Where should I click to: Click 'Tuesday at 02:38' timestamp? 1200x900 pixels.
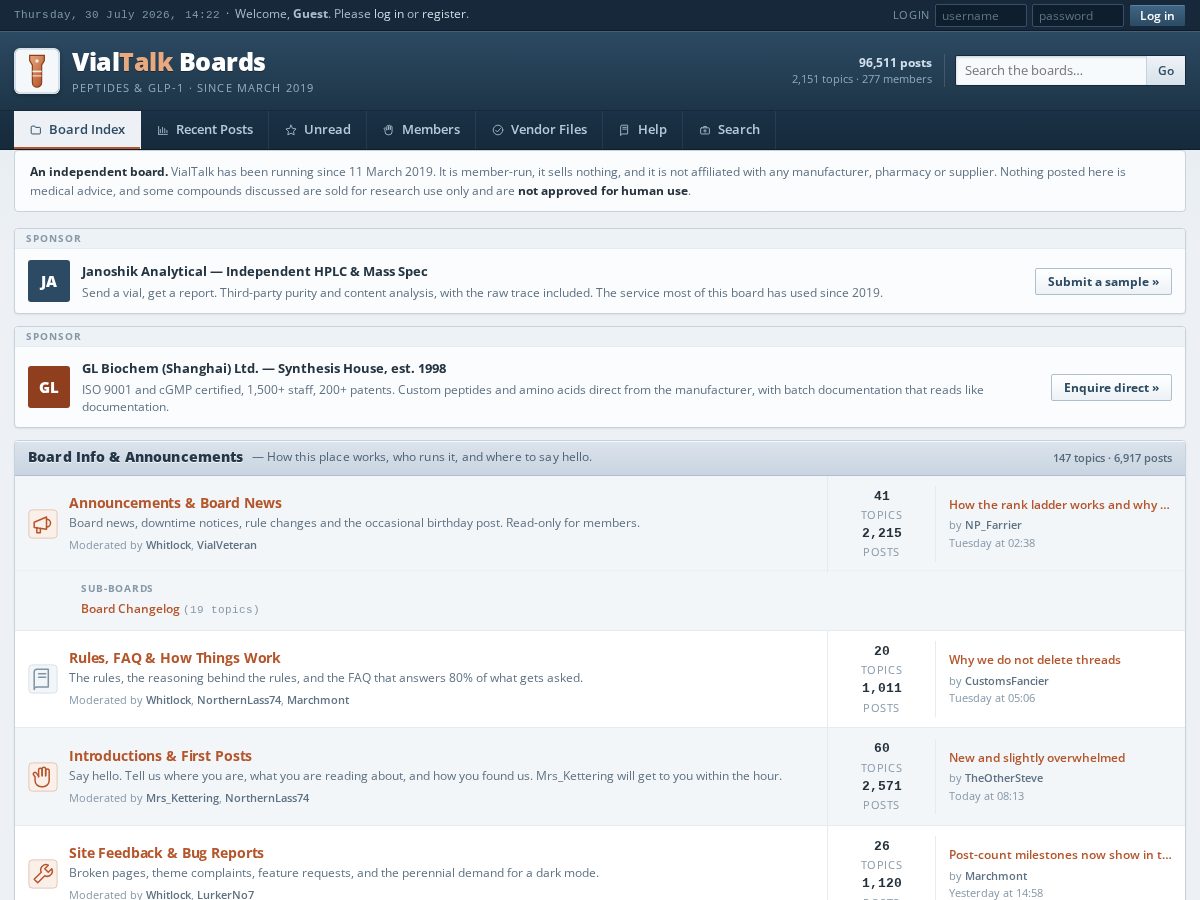coord(992,543)
